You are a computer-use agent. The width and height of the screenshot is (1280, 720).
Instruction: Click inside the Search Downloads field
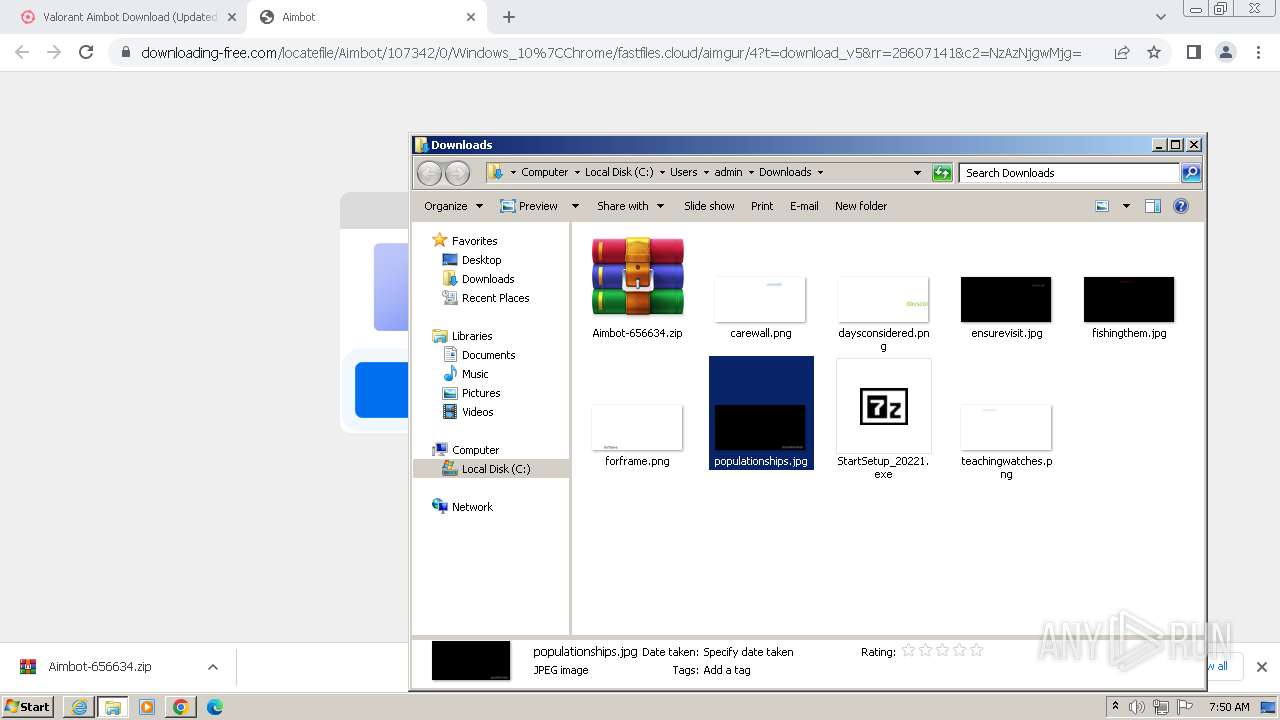pyautogui.click(x=1069, y=173)
